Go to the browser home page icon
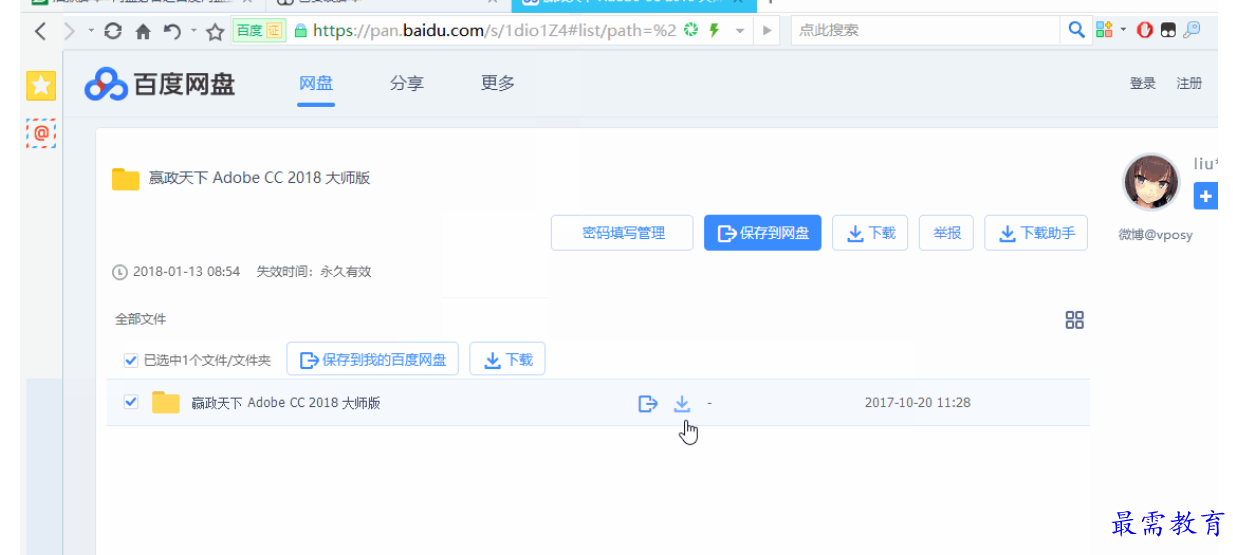This screenshot has width=1233, height=555. [143, 31]
